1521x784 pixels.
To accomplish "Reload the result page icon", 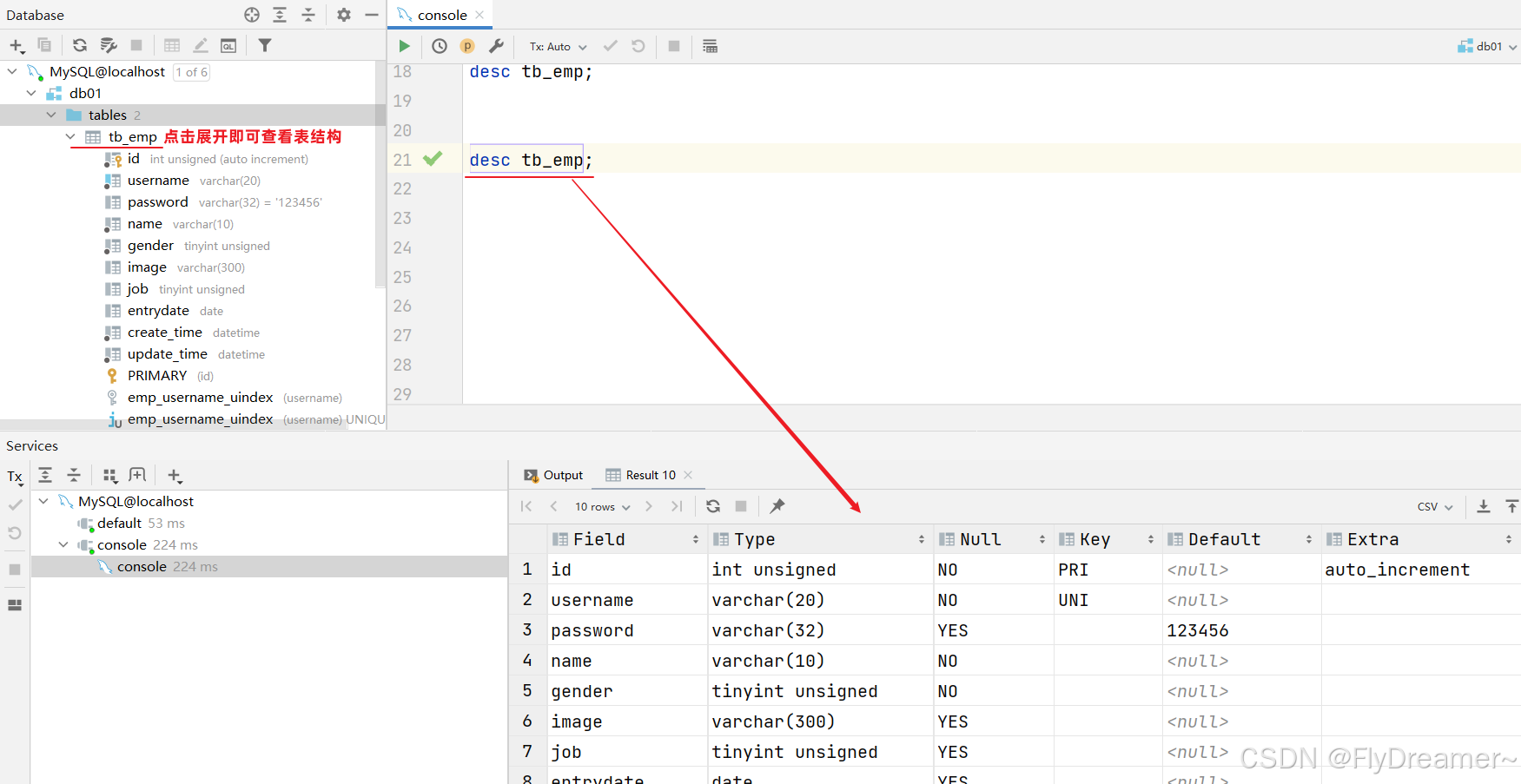I will 713,506.
